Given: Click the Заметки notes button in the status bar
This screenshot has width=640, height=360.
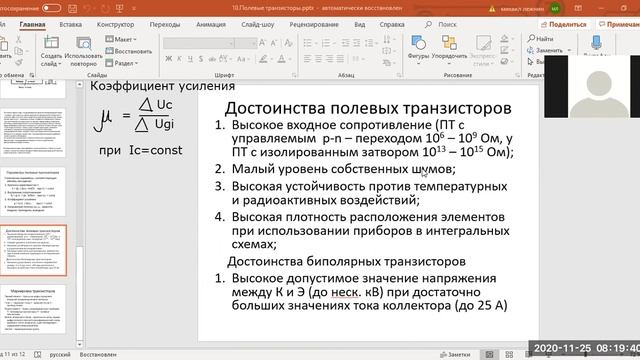Looking at the screenshot, I should click(x=455, y=355).
